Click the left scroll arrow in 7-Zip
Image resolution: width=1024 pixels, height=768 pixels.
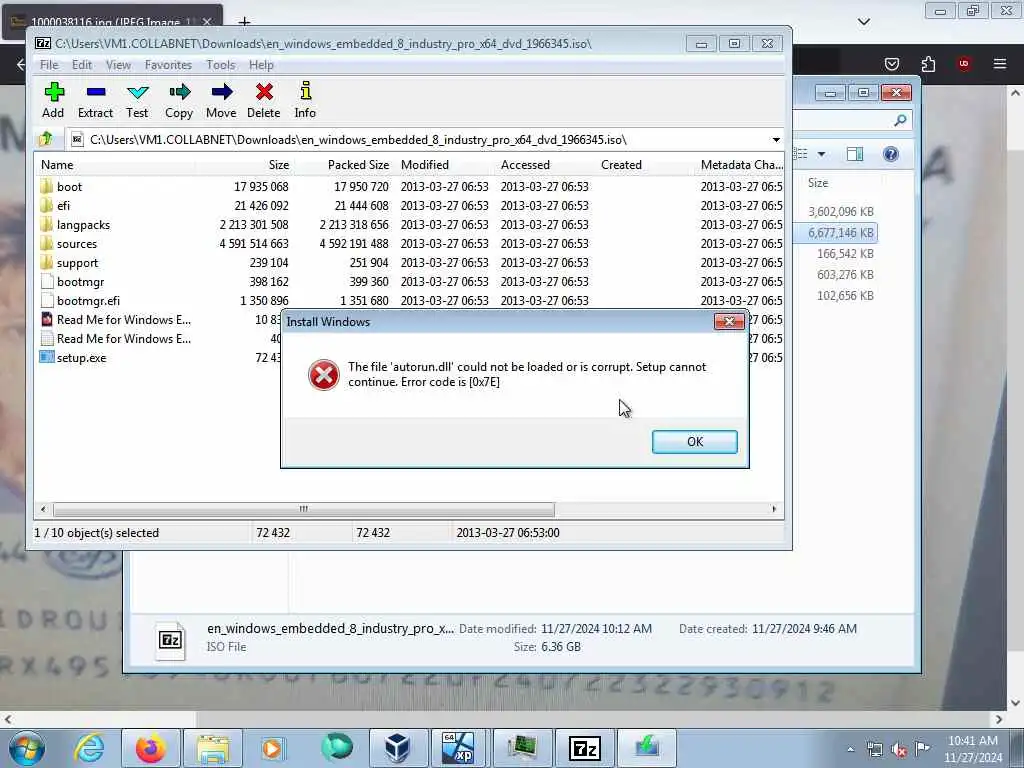pos(43,509)
